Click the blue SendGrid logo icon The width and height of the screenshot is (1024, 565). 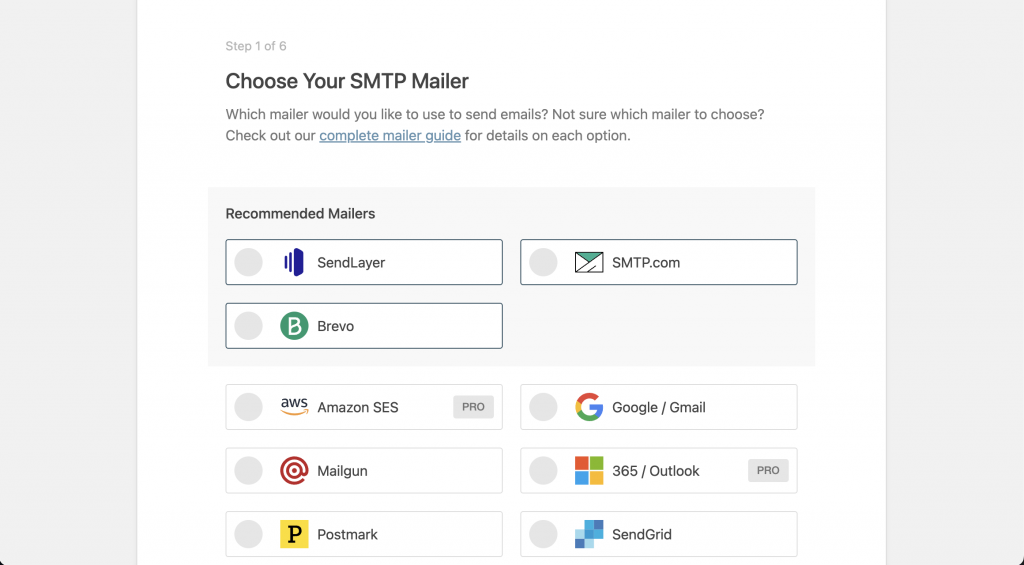[589, 534]
